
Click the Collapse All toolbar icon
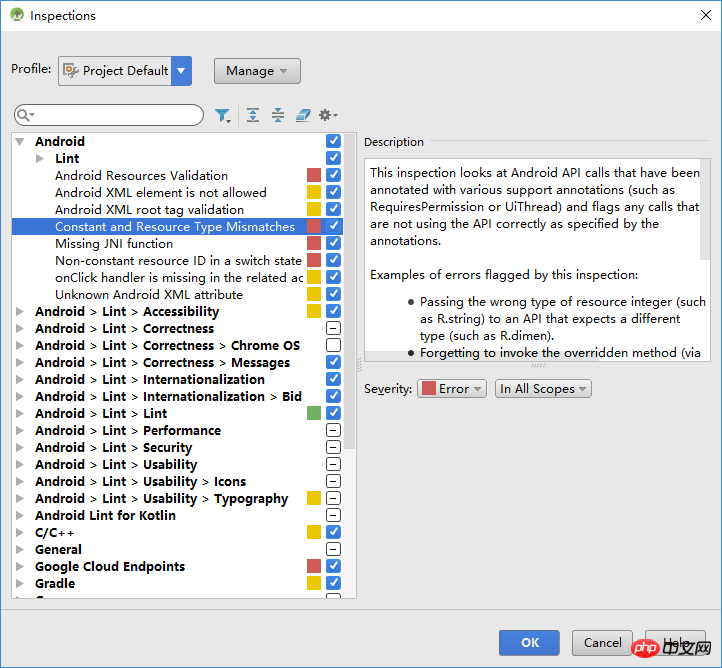pos(278,115)
